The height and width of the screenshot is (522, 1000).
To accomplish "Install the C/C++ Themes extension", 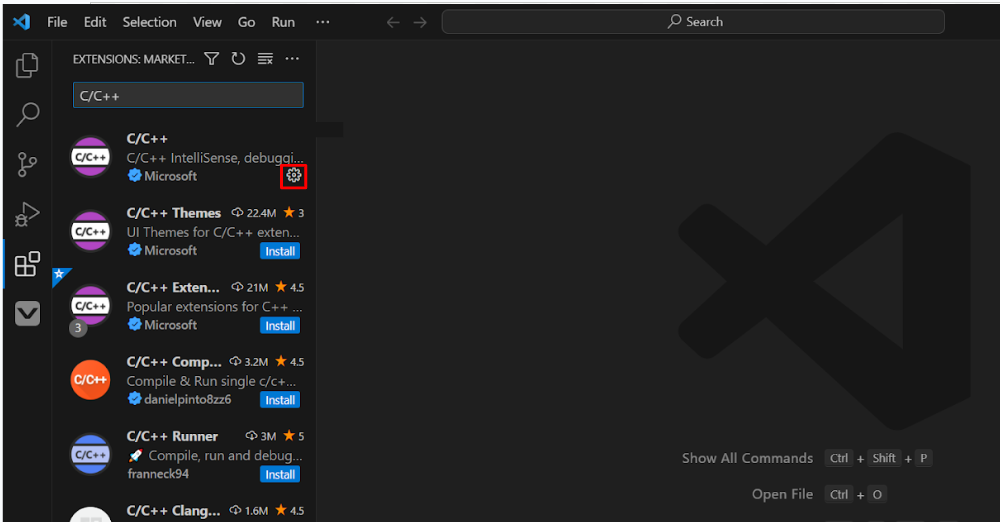I will [280, 251].
